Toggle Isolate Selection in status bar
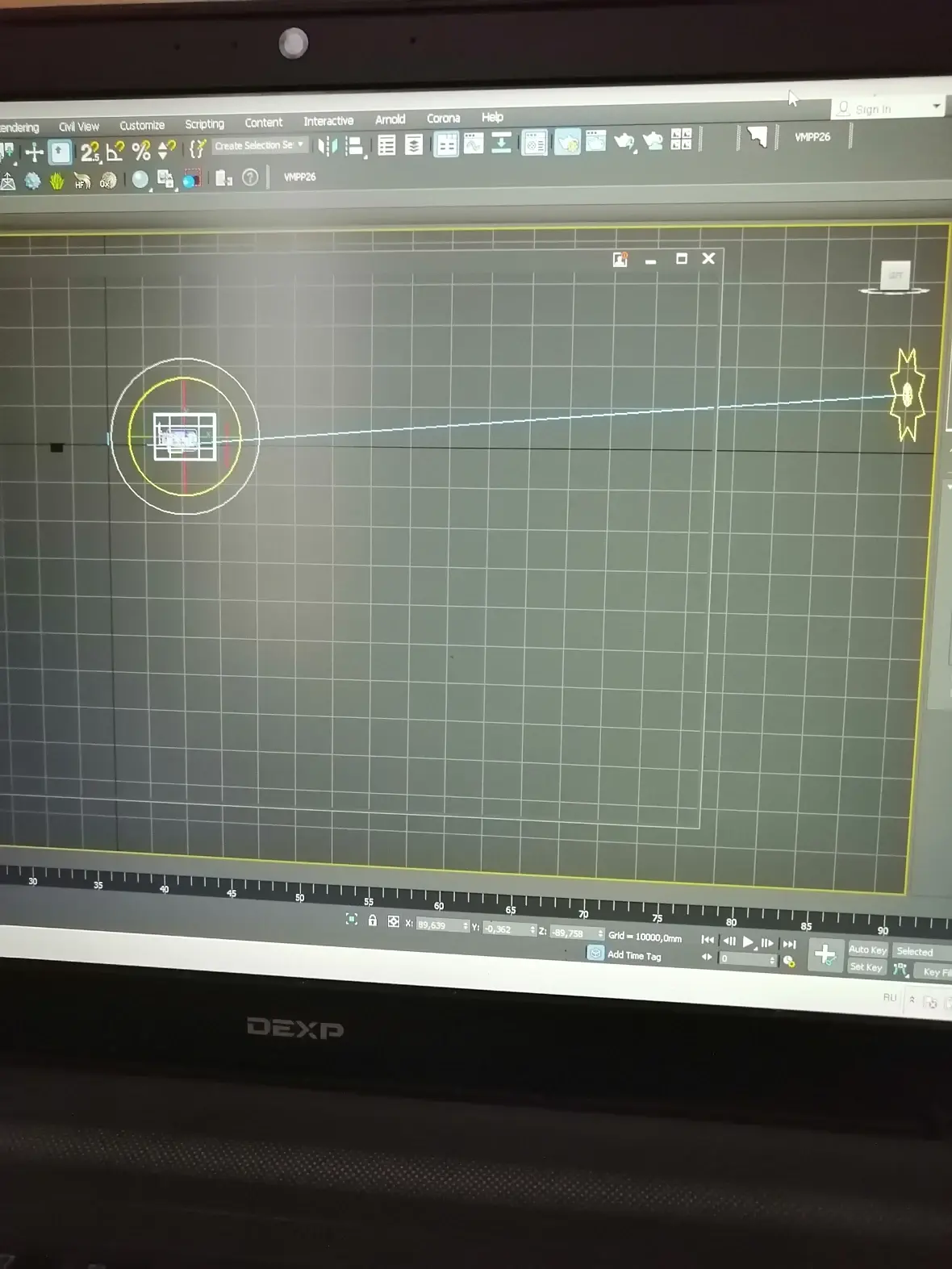Viewport: 952px width, 1269px height. click(x=352, y=919)
